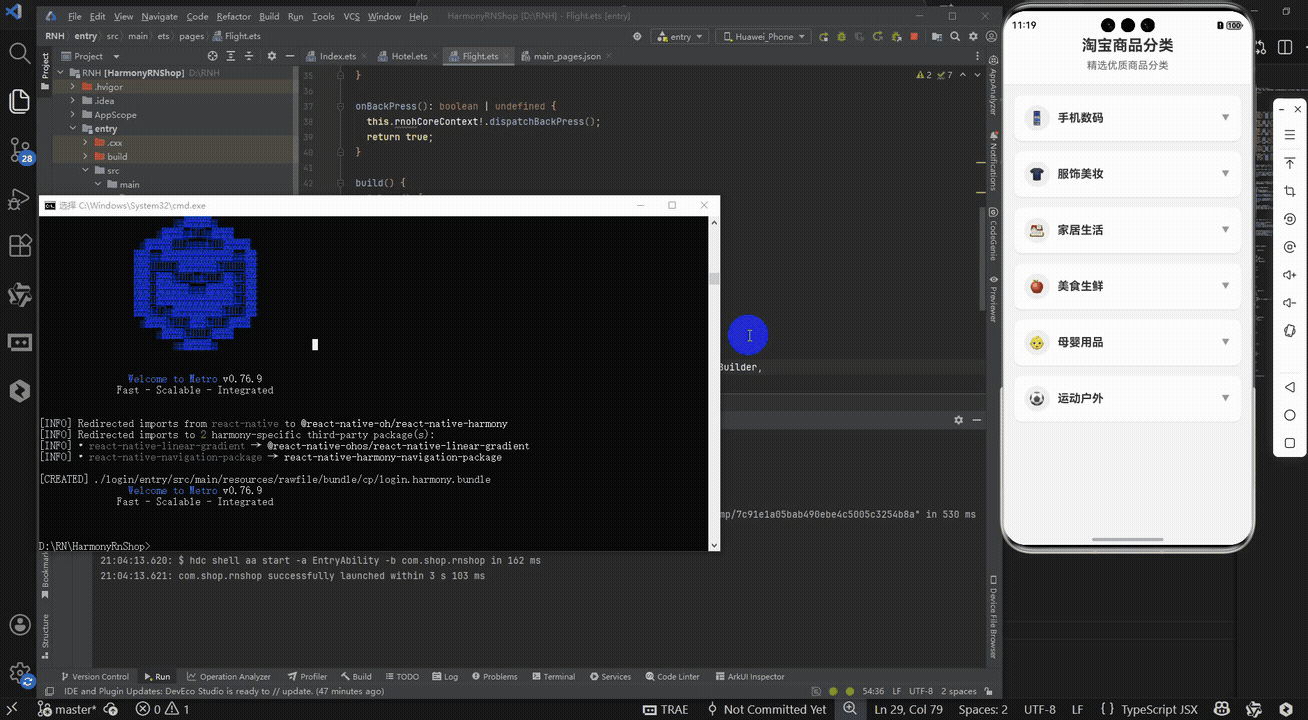Open the Terminal tool window tab

click(x=553, y=677)
